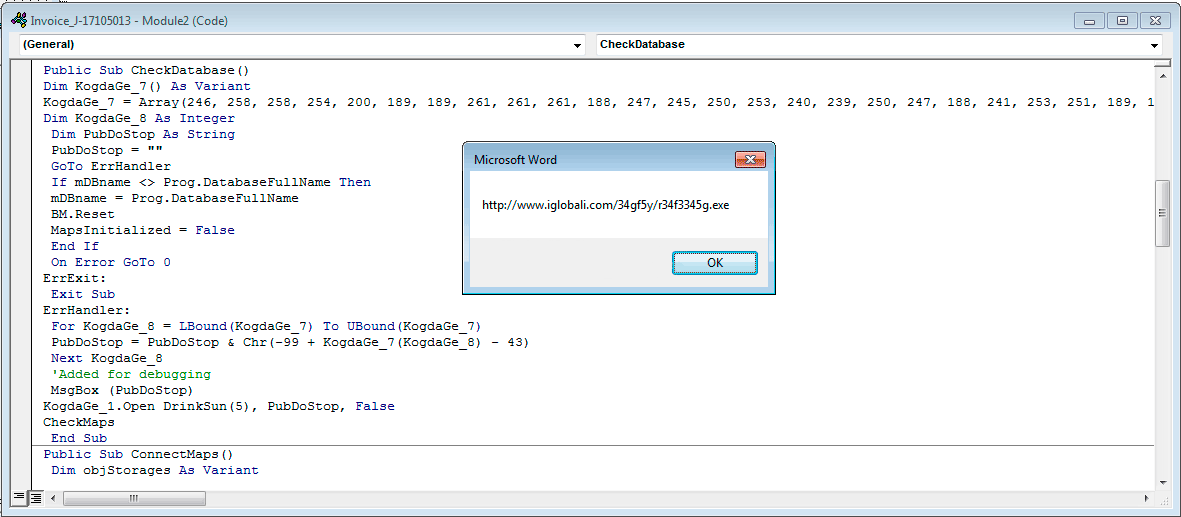Close the Module2 code window
Viewport: 1181px width, 517px height.
click(x=1155, y=20)
